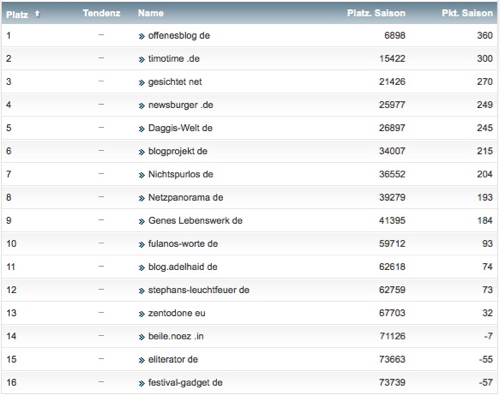Image resolution: width=500 pixels, height=396 pixels.
Task: Click arrow icon before Nichtspurlos de
Action: pos(142,175)
